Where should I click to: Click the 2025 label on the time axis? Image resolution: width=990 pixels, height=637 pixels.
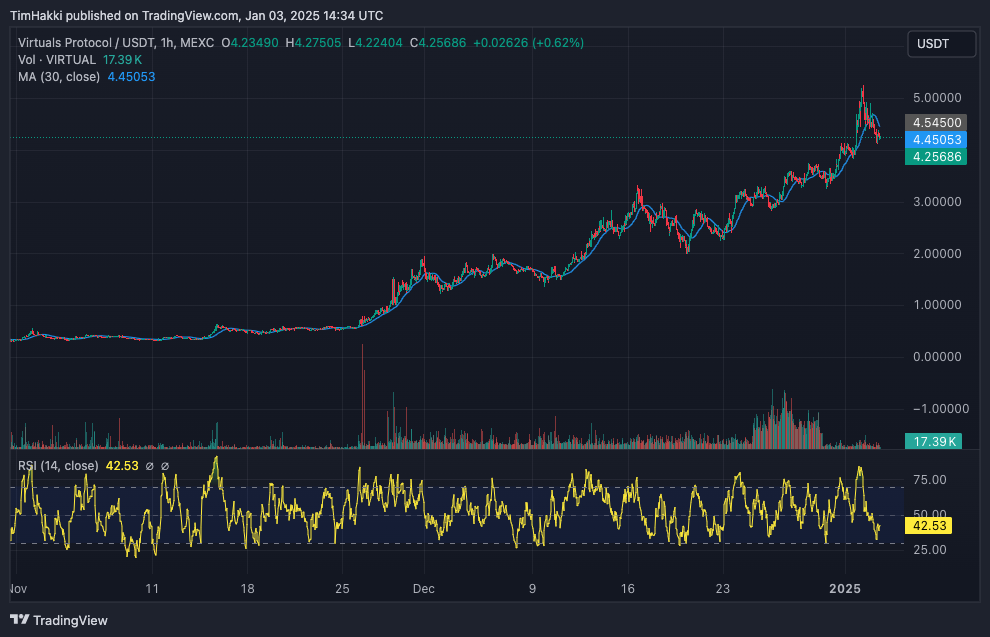(845, 589)
